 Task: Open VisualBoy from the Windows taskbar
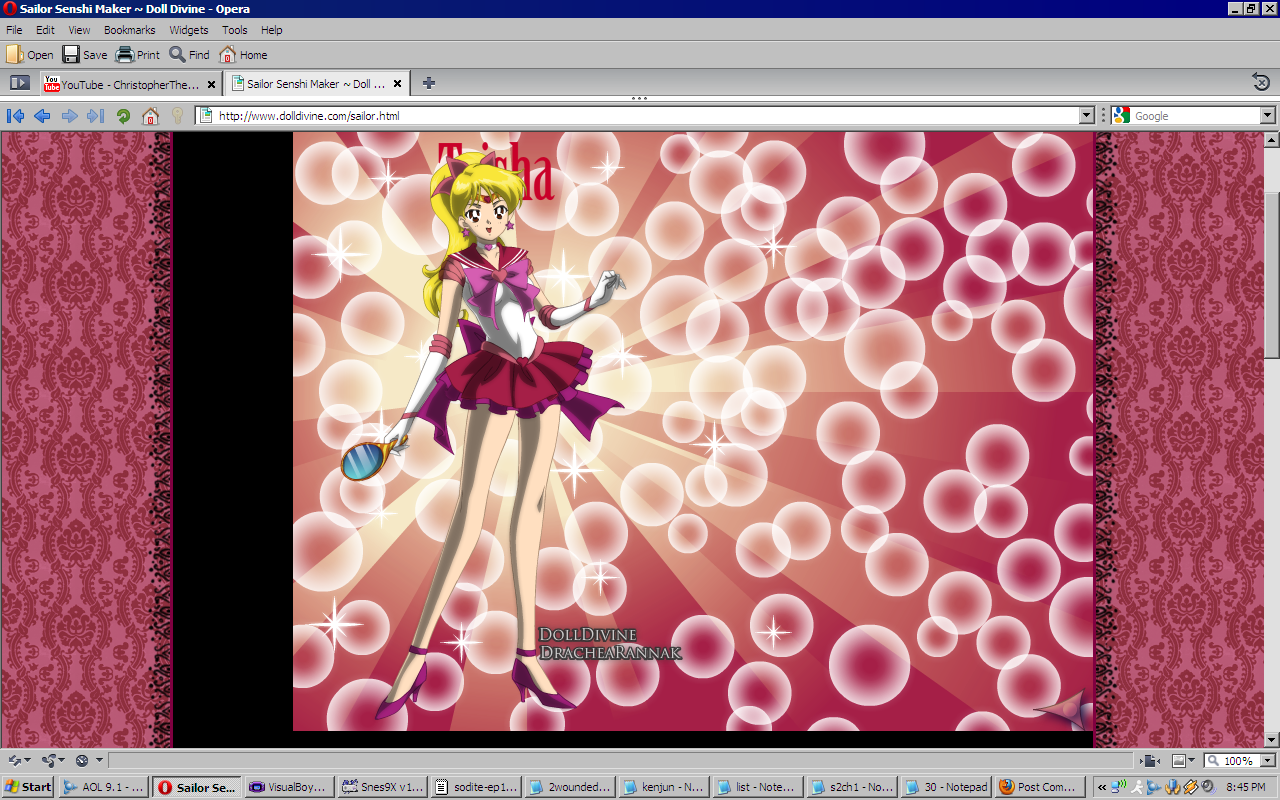[289, 787]
